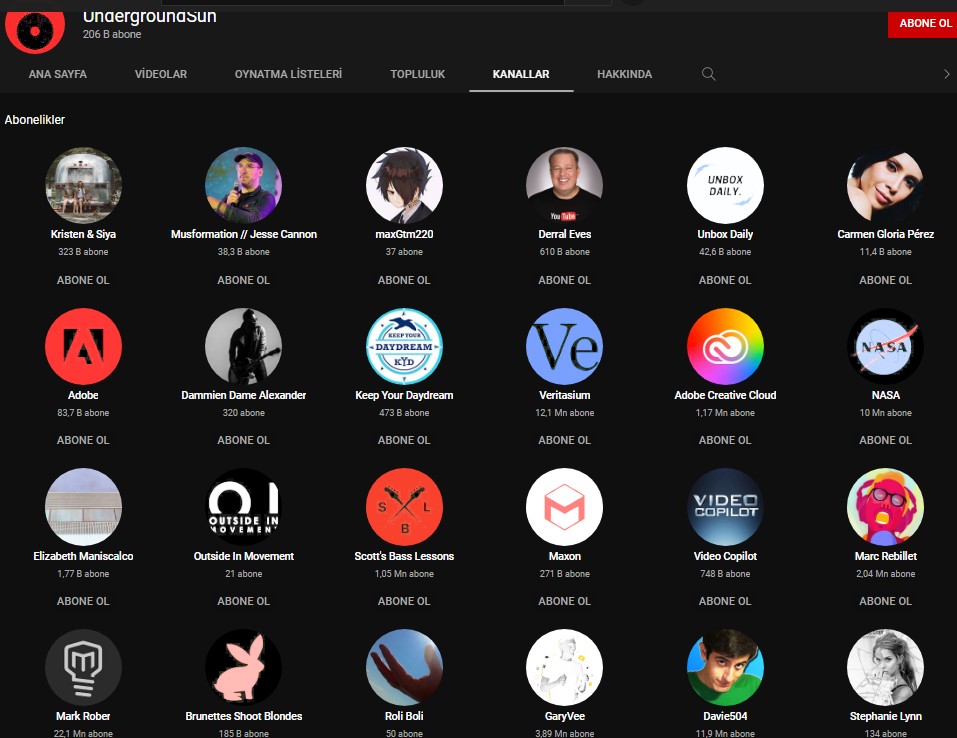Open the Video Copilot channel avatar
This screenshot has height=738, width=957.
(x=725, y=507)
